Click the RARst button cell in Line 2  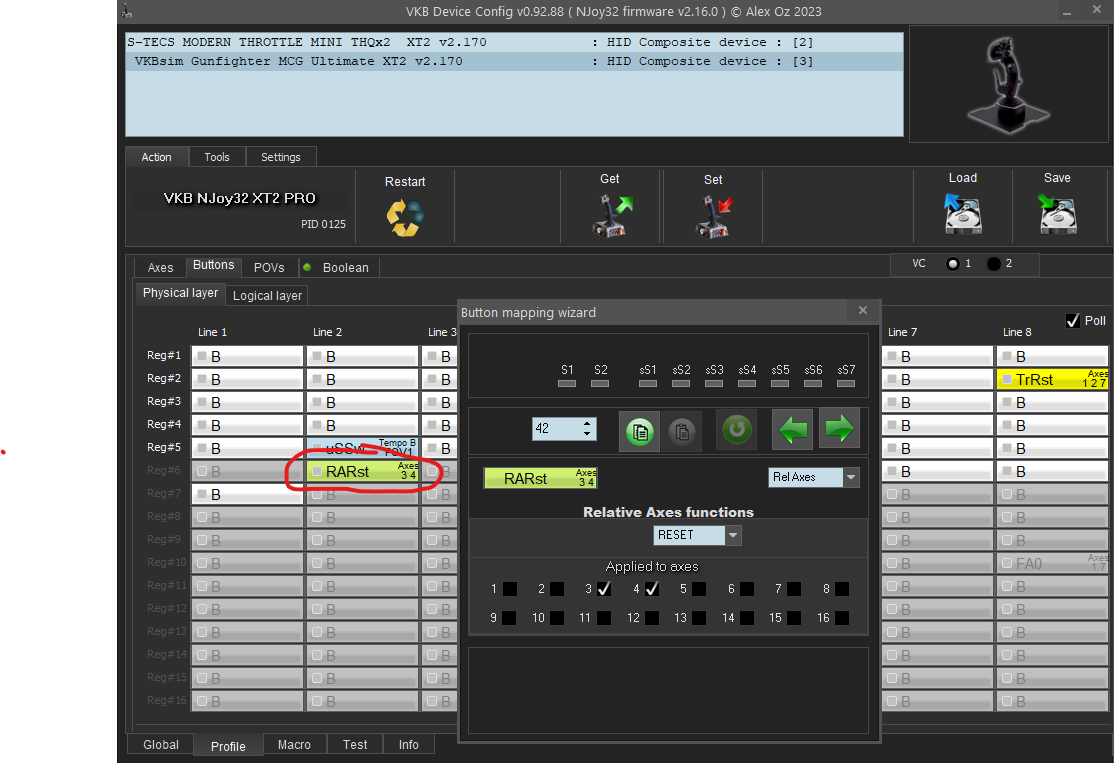click(362, 472)
